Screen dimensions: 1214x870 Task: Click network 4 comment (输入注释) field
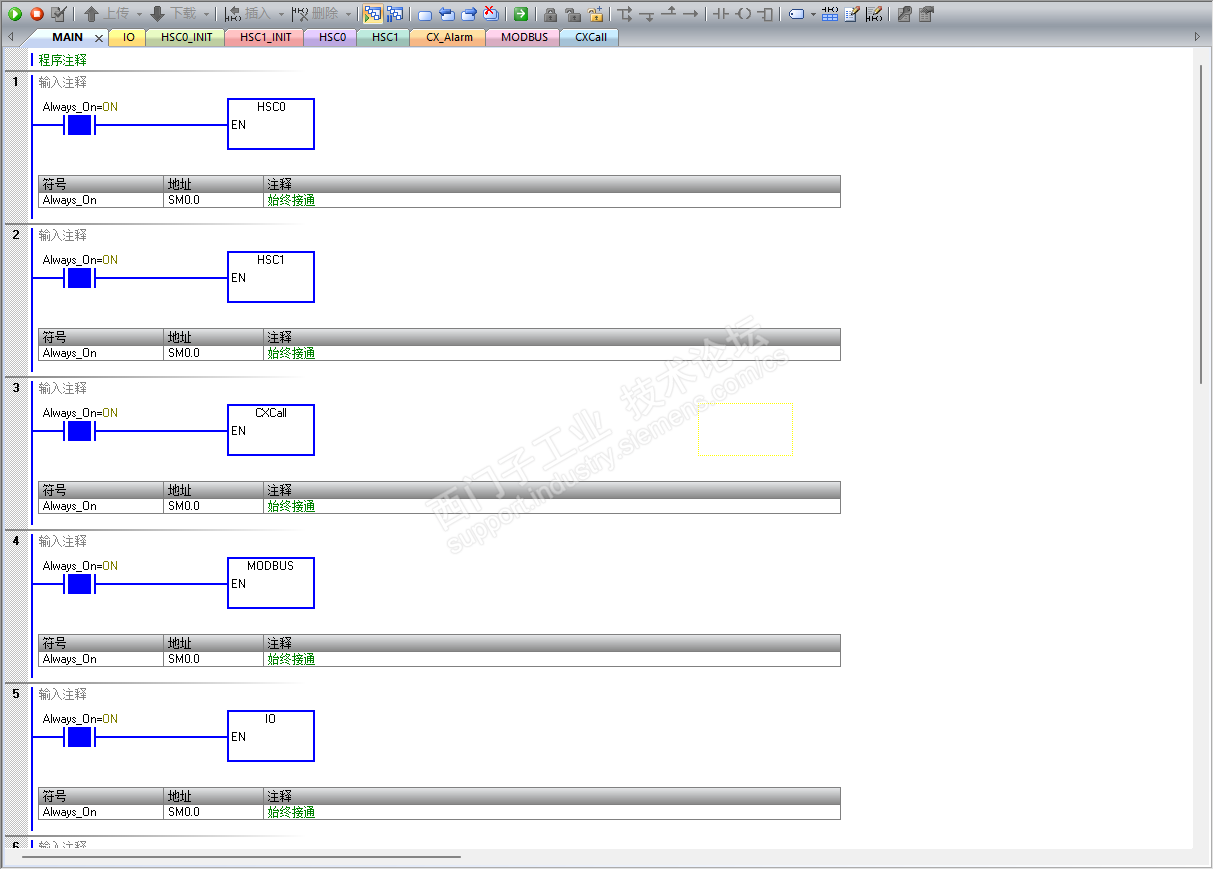click(x=63, y=541)
